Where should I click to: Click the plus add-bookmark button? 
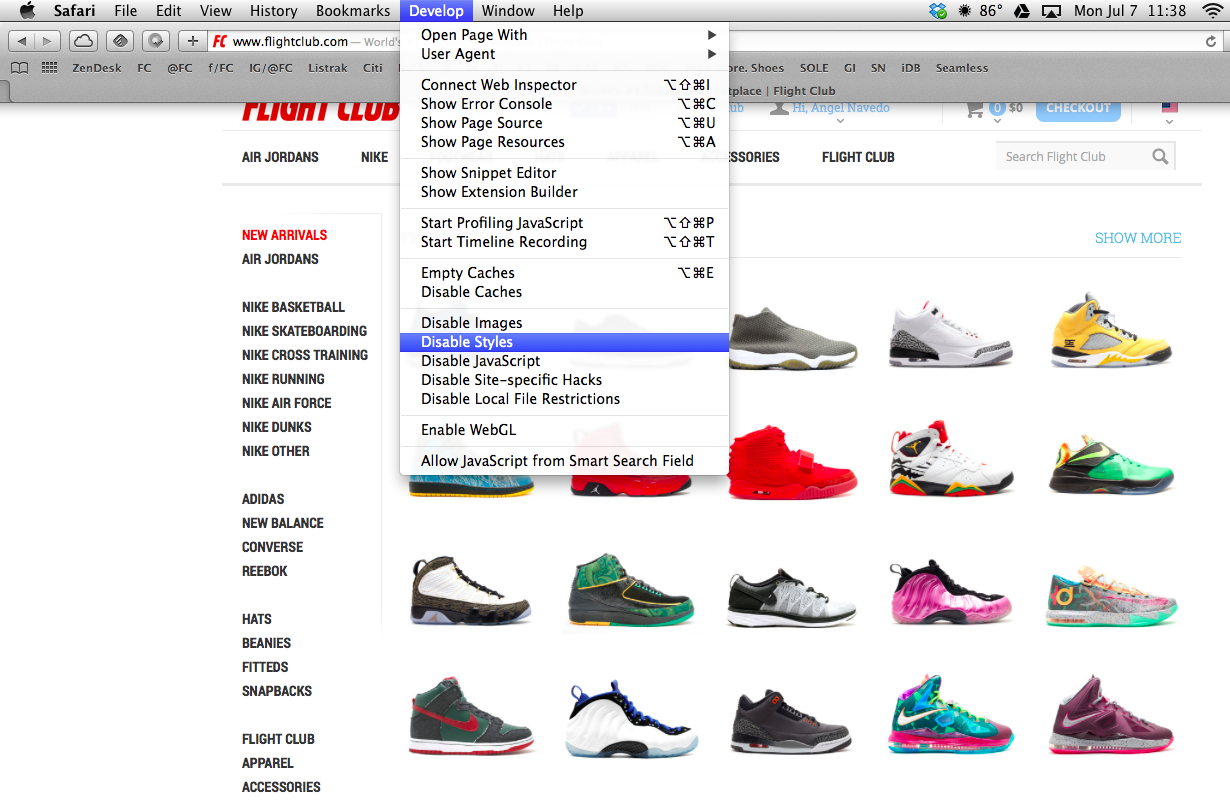pos(193,41)
